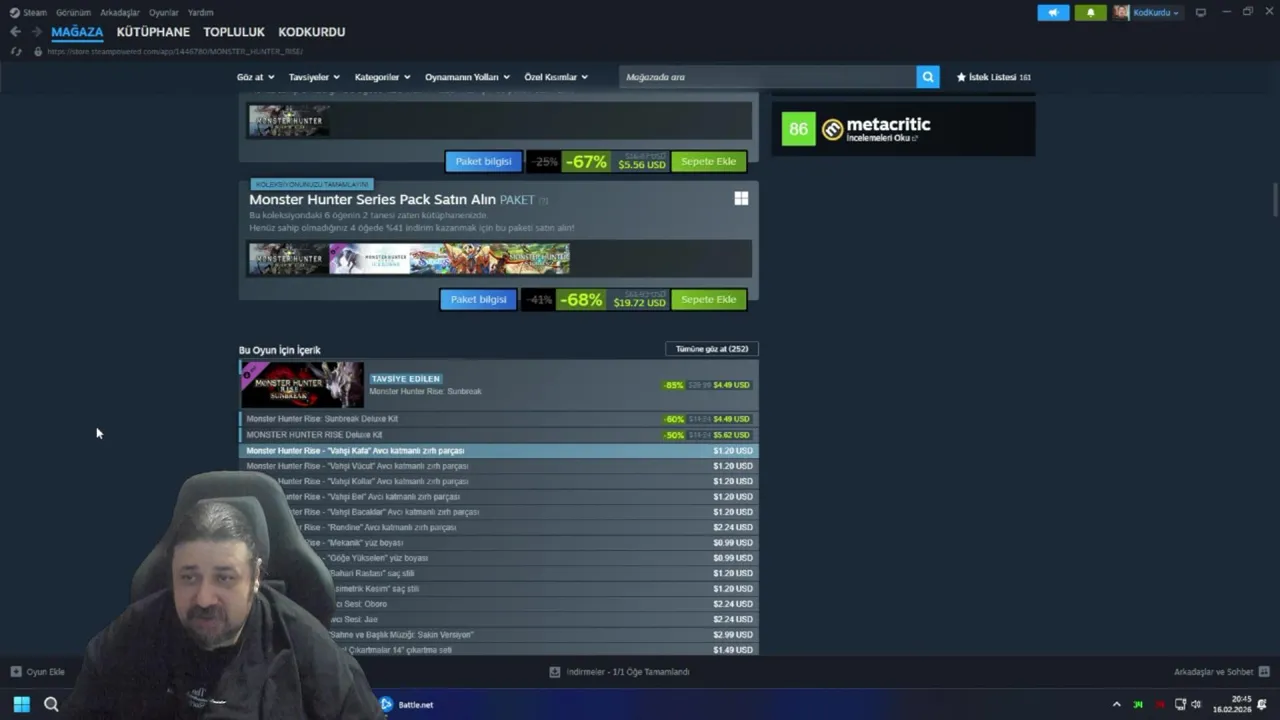This screenshot has height=720, width=1280.
Task: Select MONSTER HUNTER RISE Deluxe Kit row
Action: (x=498, y=435)
